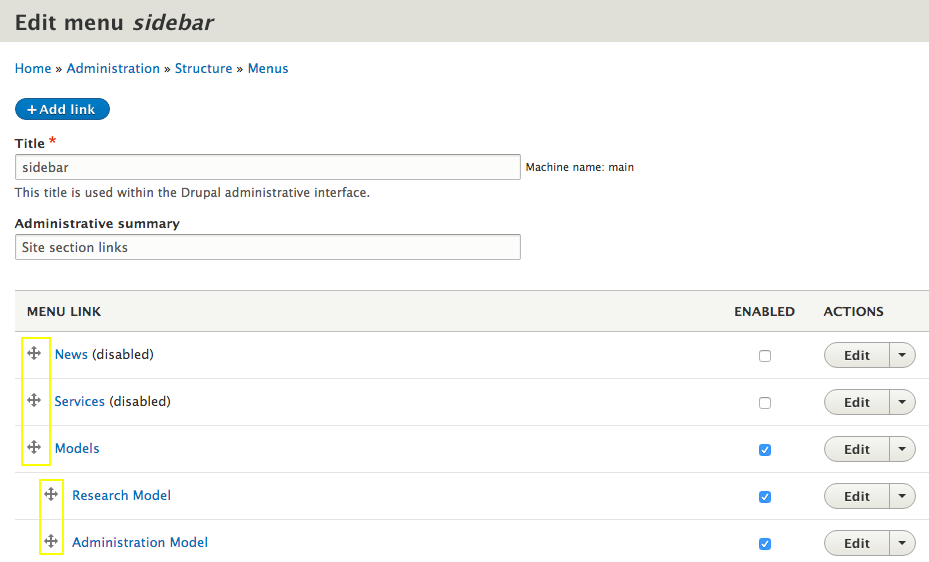
Task: Open the actions dropdown arrow for Models
Action: [902, 449]
